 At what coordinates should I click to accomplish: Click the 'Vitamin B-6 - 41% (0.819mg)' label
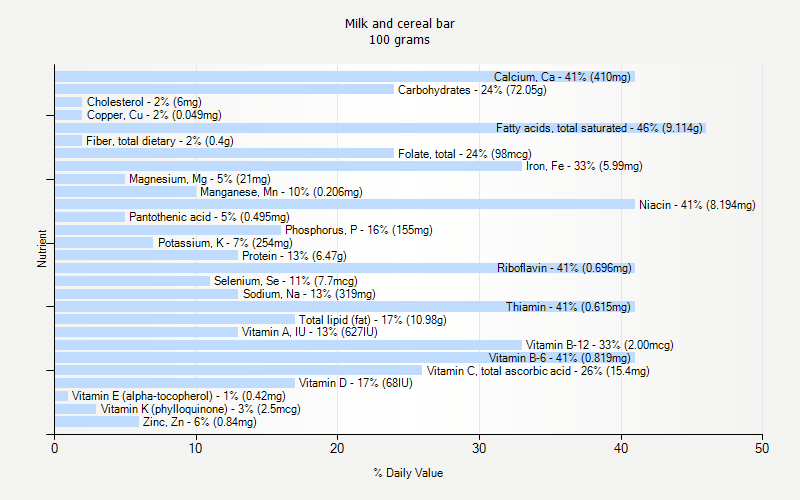pos(560,358)
